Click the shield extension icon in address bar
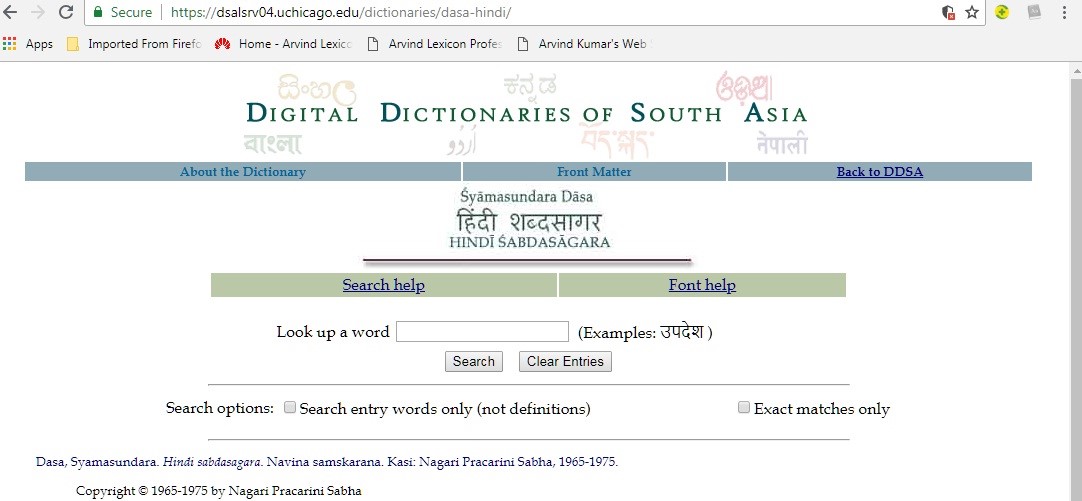Image resolution: width=1082 pixels, height=501 pixels. pos(948,12)
